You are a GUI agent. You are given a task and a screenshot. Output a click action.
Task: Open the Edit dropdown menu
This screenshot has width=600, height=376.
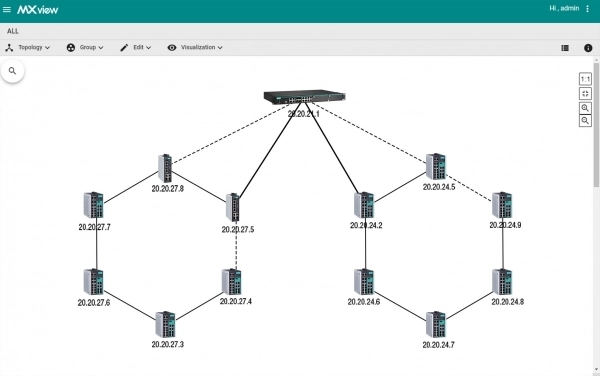click(135, 47)
